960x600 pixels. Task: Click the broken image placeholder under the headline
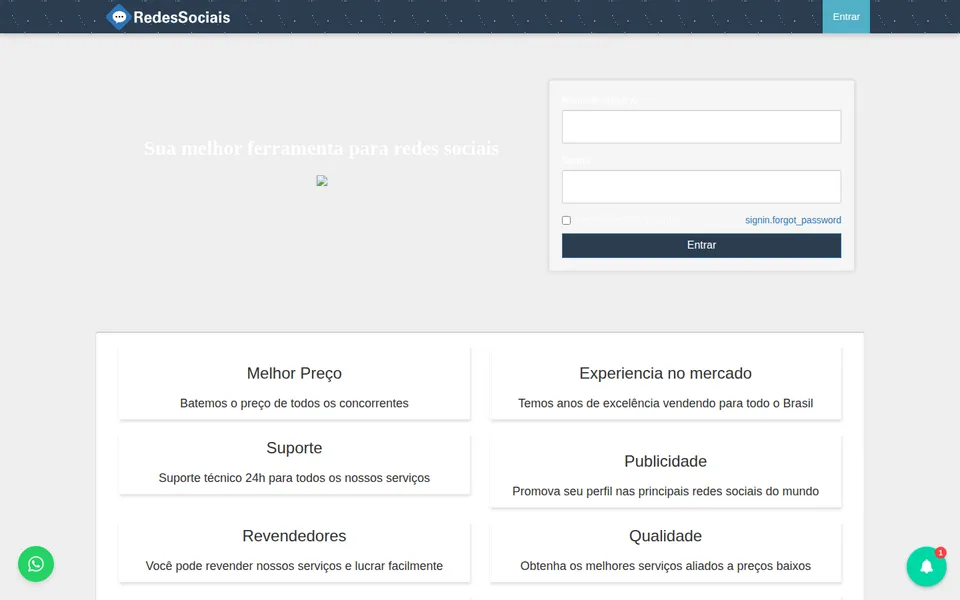coord(322,181)
